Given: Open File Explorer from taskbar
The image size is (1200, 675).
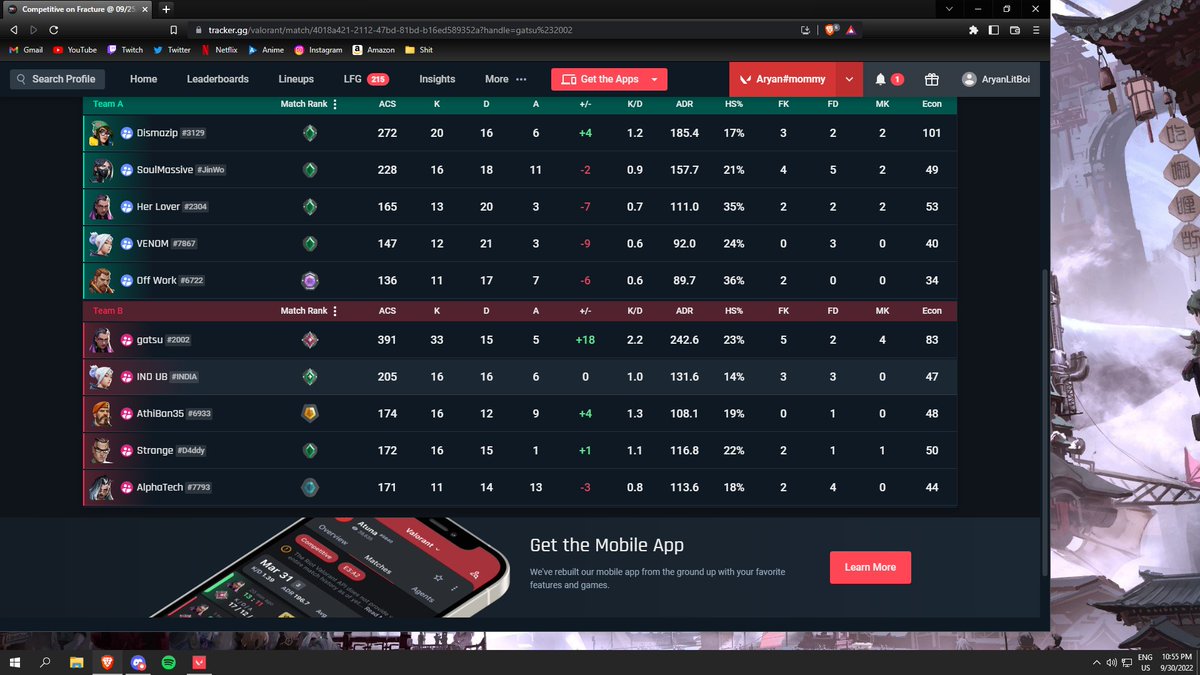Looking at the screenshot, I should point(76,662).
